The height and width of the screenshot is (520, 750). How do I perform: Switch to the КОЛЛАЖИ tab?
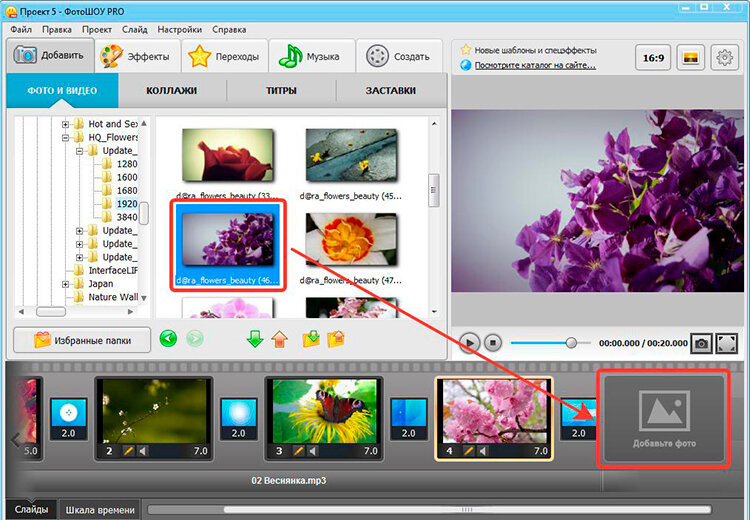tap(171, 90)
